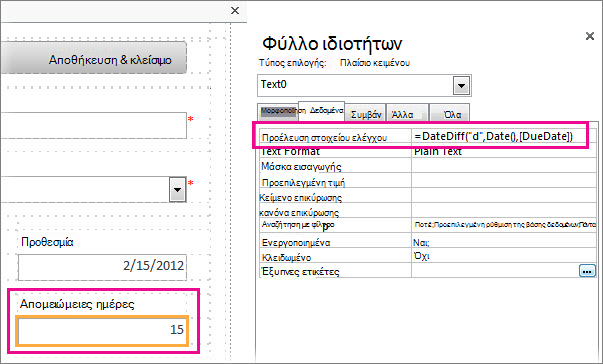Image resolution: width=603 pixels, height=364 pixels.
Task: Click the Ενεργοποιημένα property label
Action: coord(296,243)
